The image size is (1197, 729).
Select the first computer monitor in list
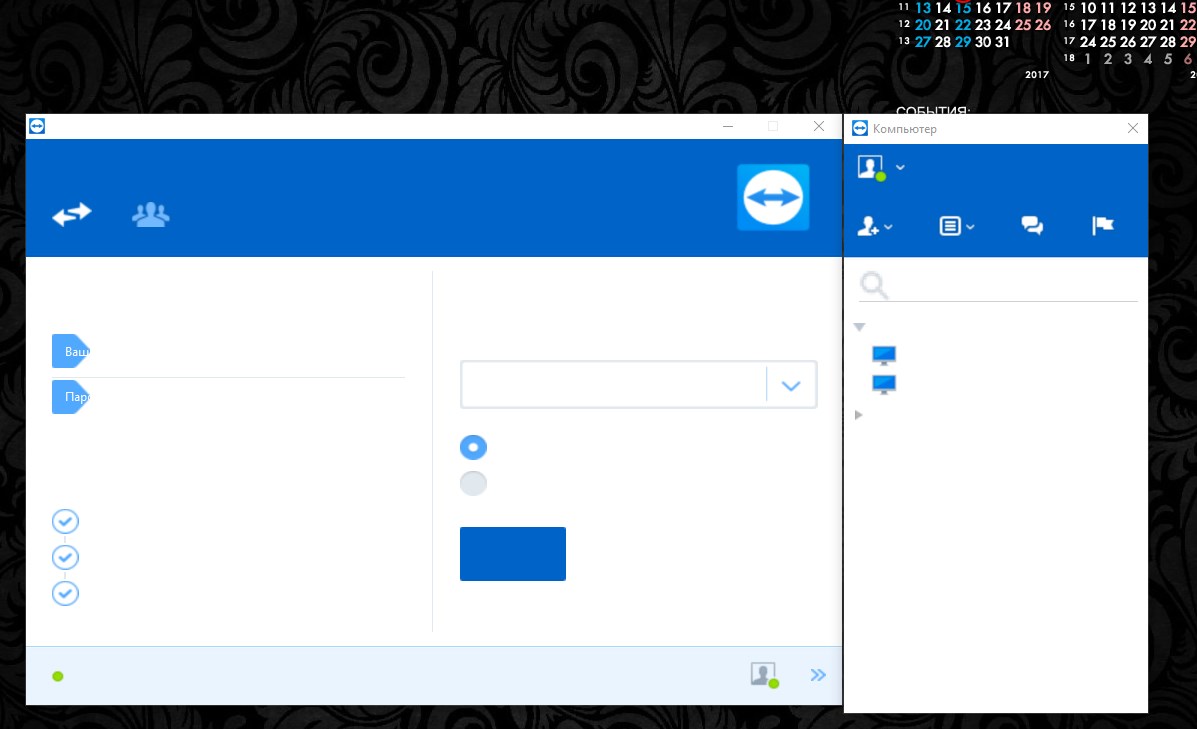[x=883, y=356]
